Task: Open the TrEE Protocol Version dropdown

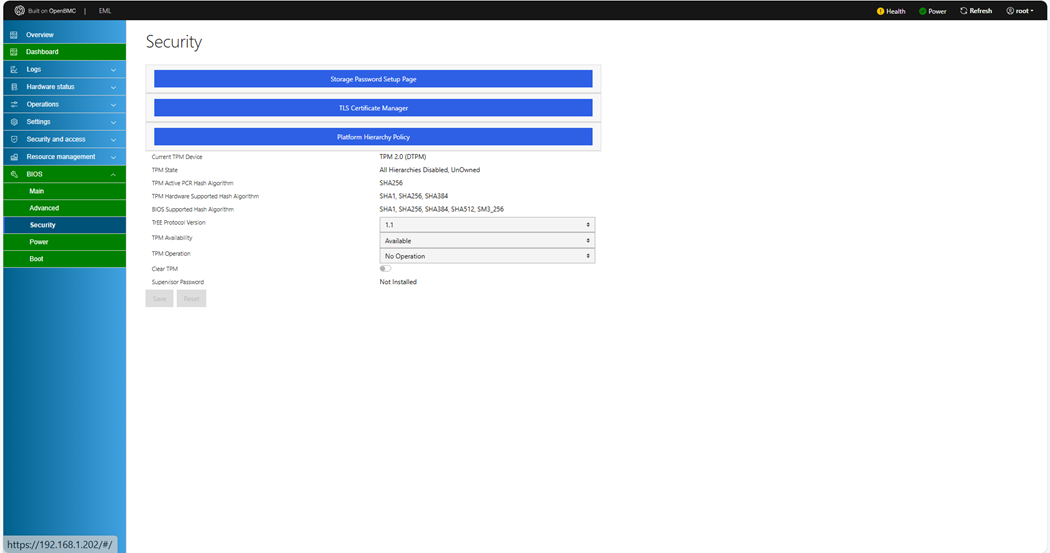Action: point(487,225)
